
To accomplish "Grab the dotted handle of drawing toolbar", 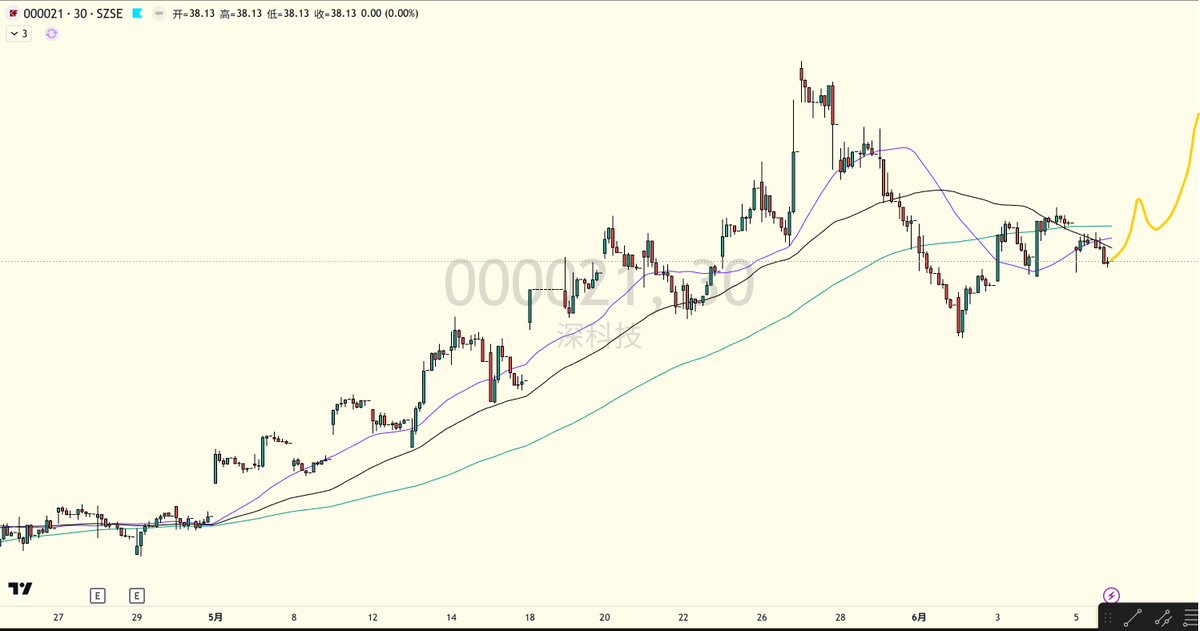I will (1108, 618).
